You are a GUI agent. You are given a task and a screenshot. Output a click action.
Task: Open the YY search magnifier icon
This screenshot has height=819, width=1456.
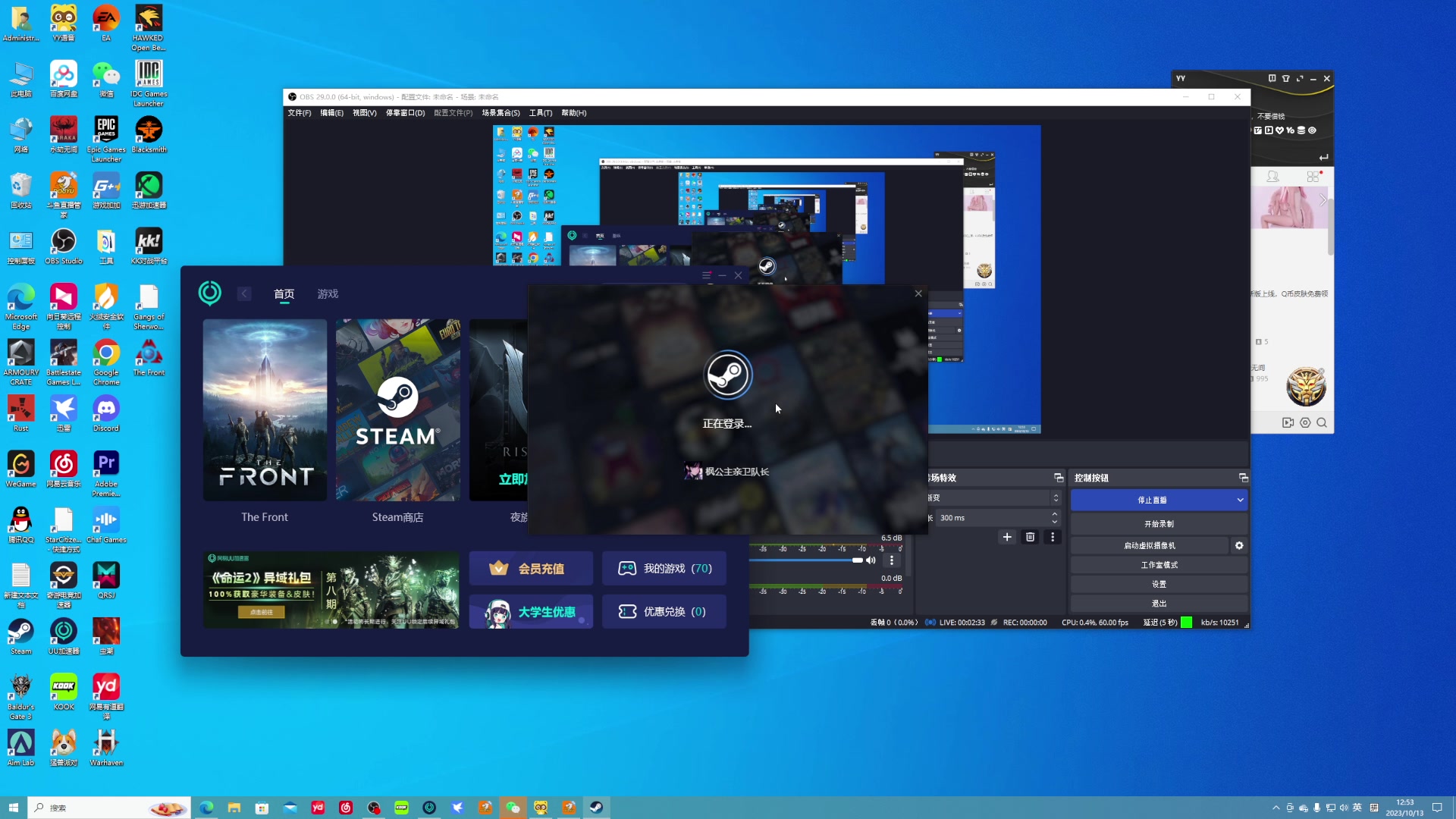(x=1322, y=422)
